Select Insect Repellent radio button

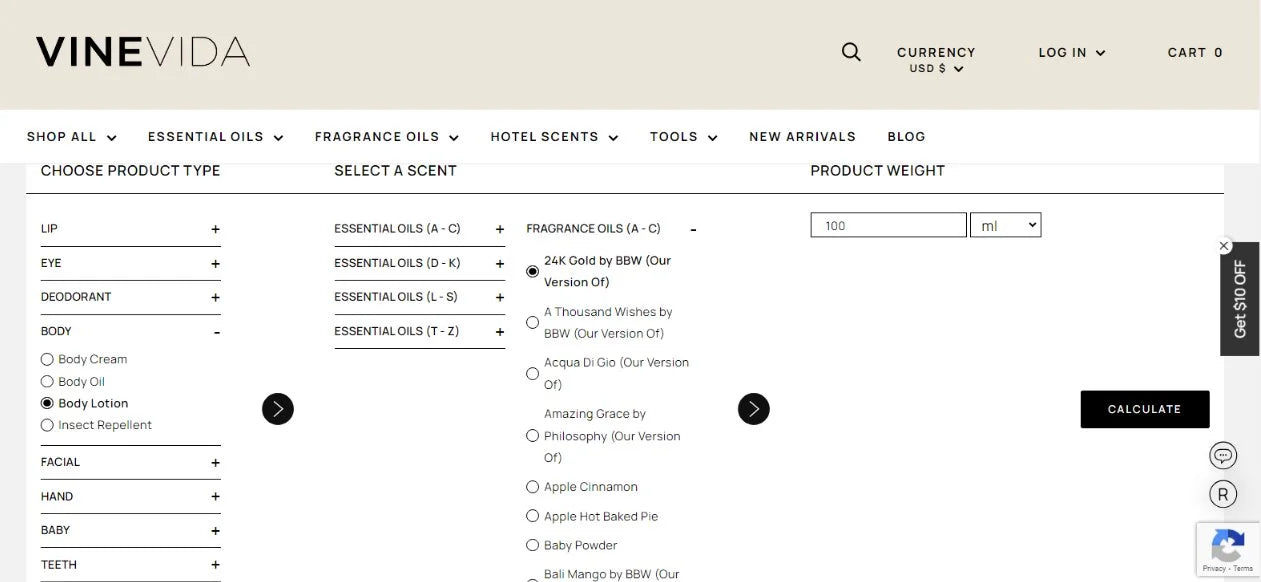[47, 425]
